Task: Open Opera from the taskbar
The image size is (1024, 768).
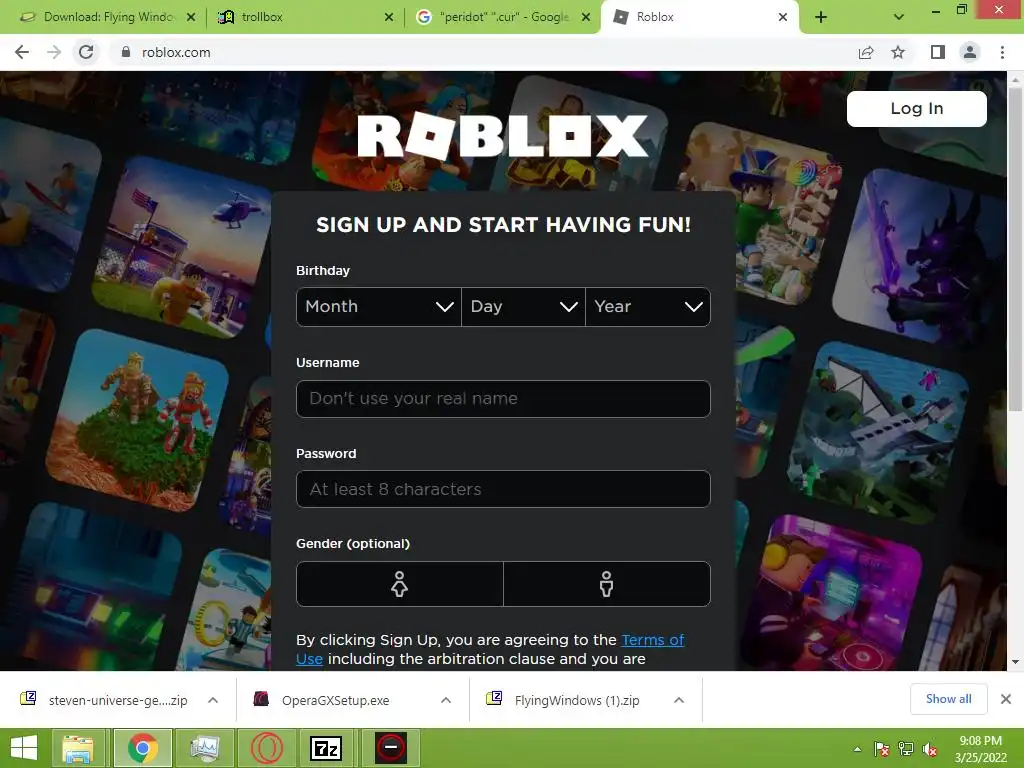Action: coord(266,748)
